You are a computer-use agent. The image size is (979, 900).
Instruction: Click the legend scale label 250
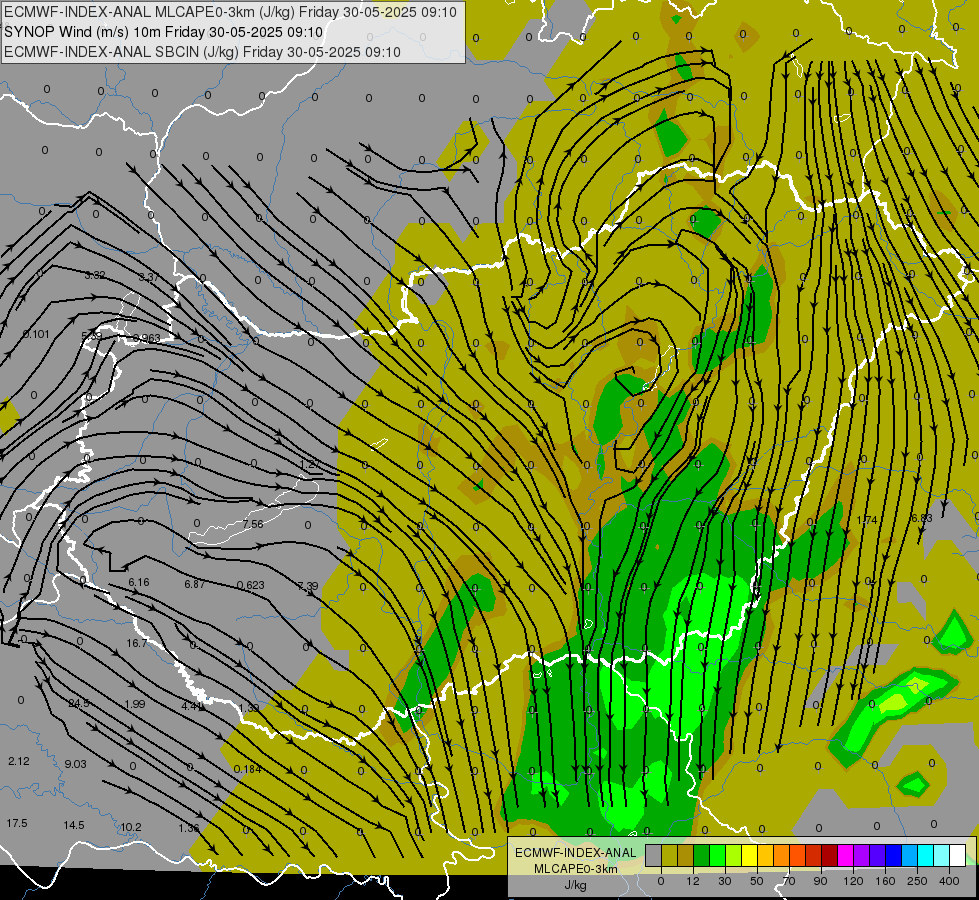(x=917, y=881)
